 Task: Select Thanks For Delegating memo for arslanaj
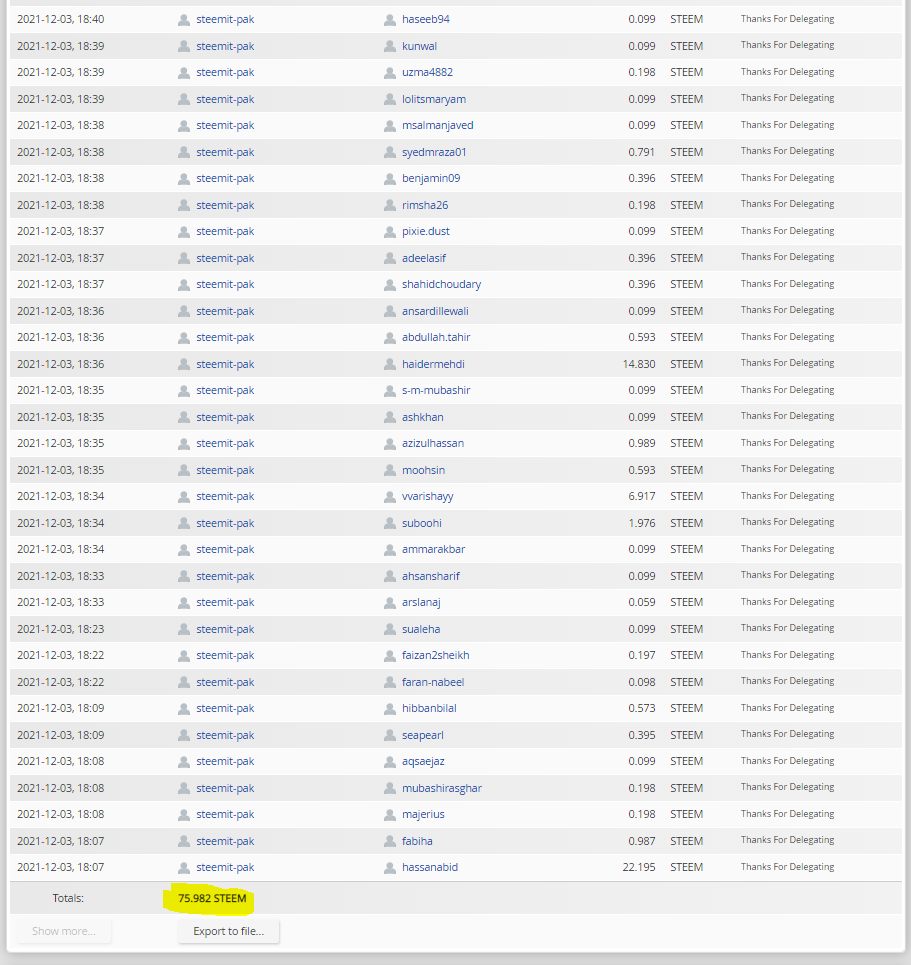click(x=787, y=602)
